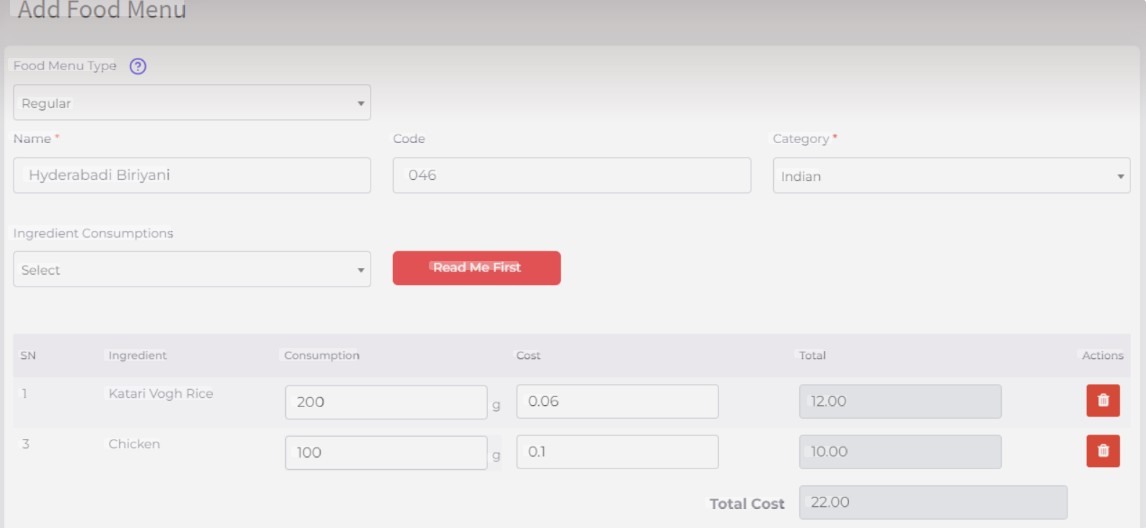Image resolution: width=1146 pixels, height=528 pixels.
Task: Delete the Katari Vogh Rice ingredient row
Action: click(1103, 400)
